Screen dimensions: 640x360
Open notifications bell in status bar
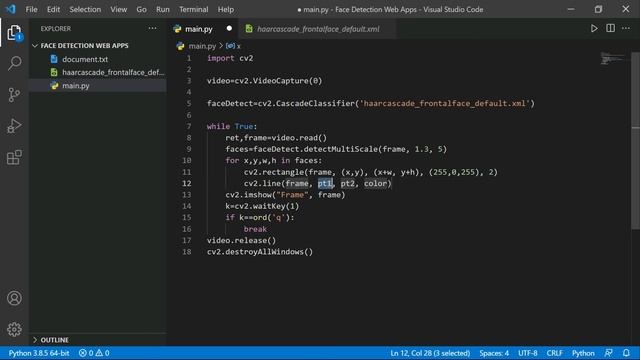[626, 353]
